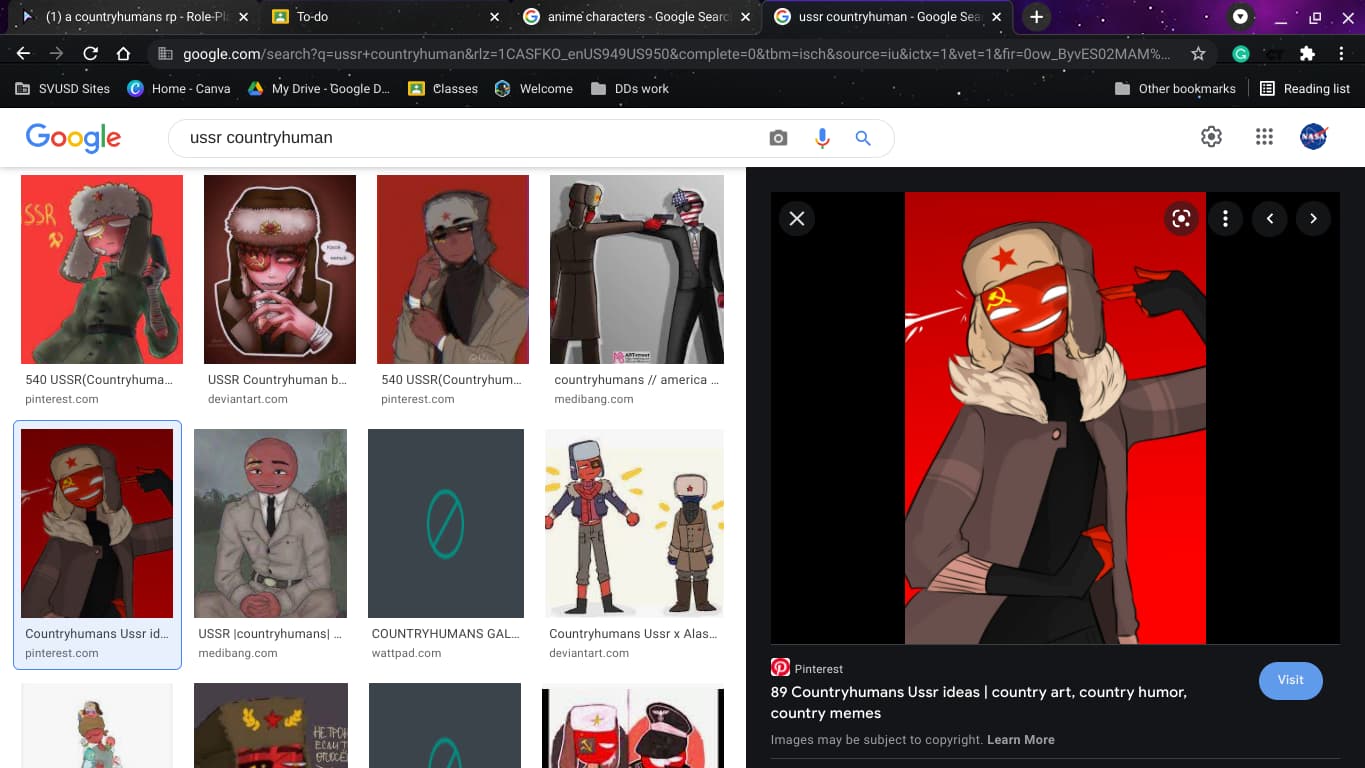Open the DDs work bookmark folder

click(x=630, y=88)
